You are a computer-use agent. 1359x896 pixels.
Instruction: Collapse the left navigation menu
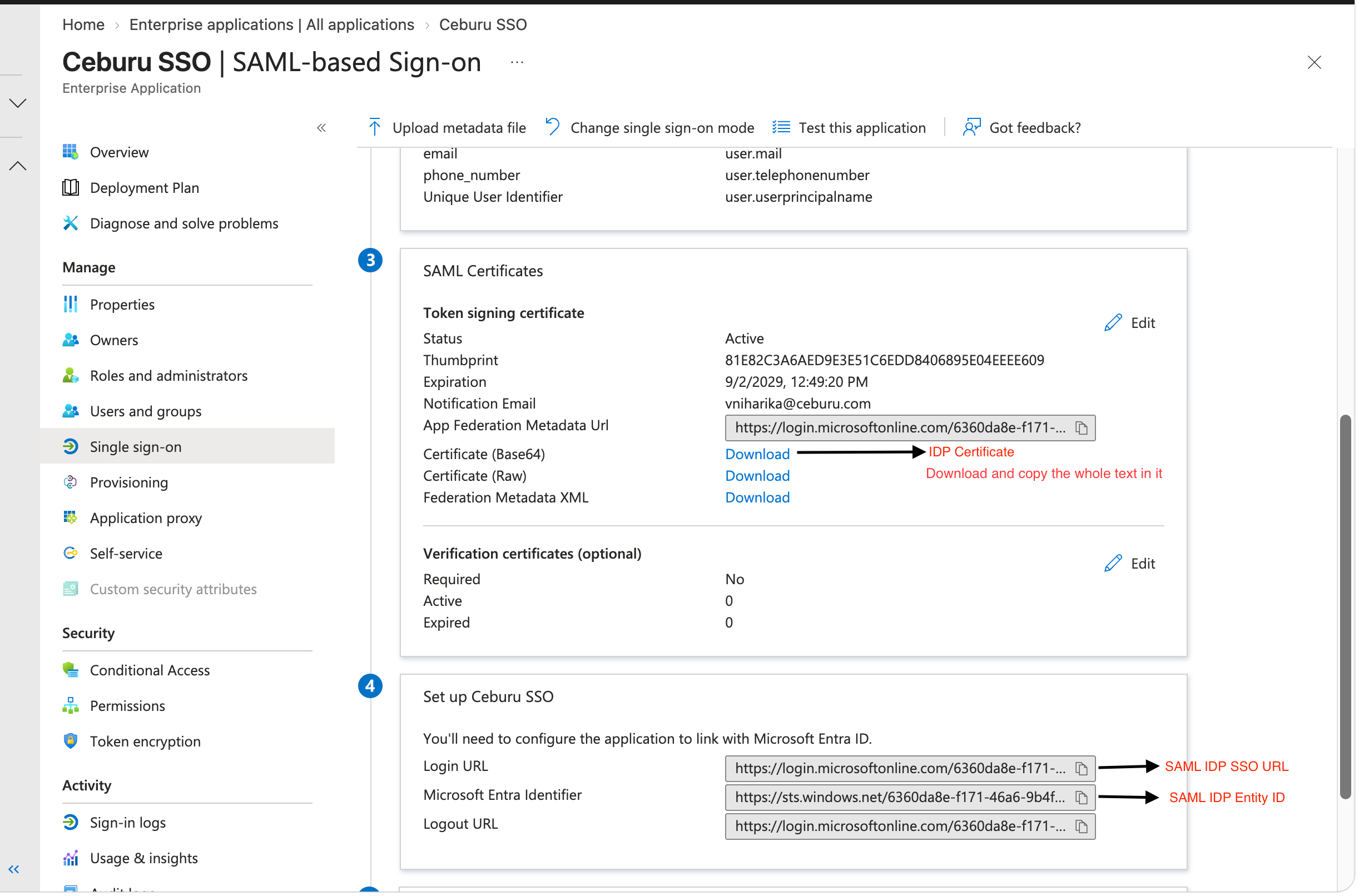pos(323,128)
